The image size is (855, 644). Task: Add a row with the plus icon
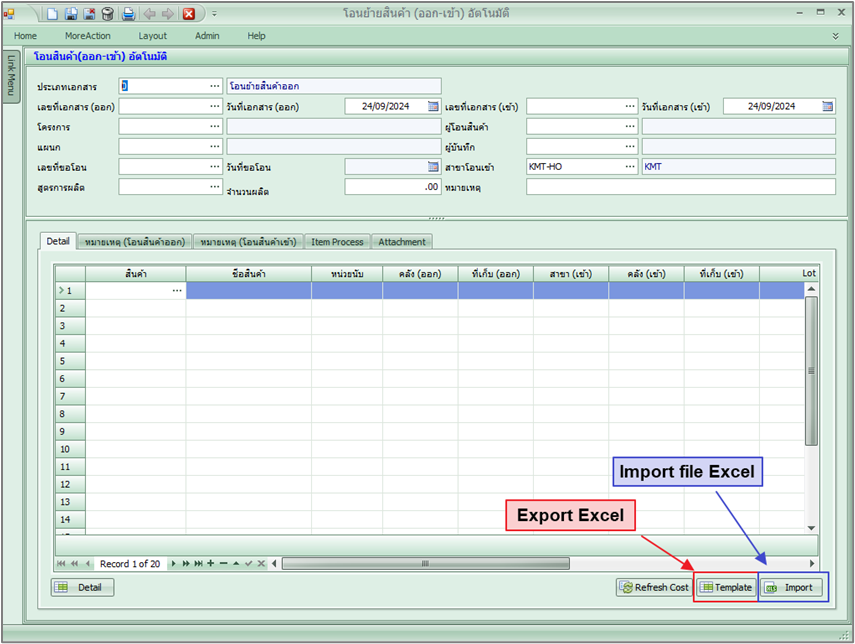click(x=210, y=564)
